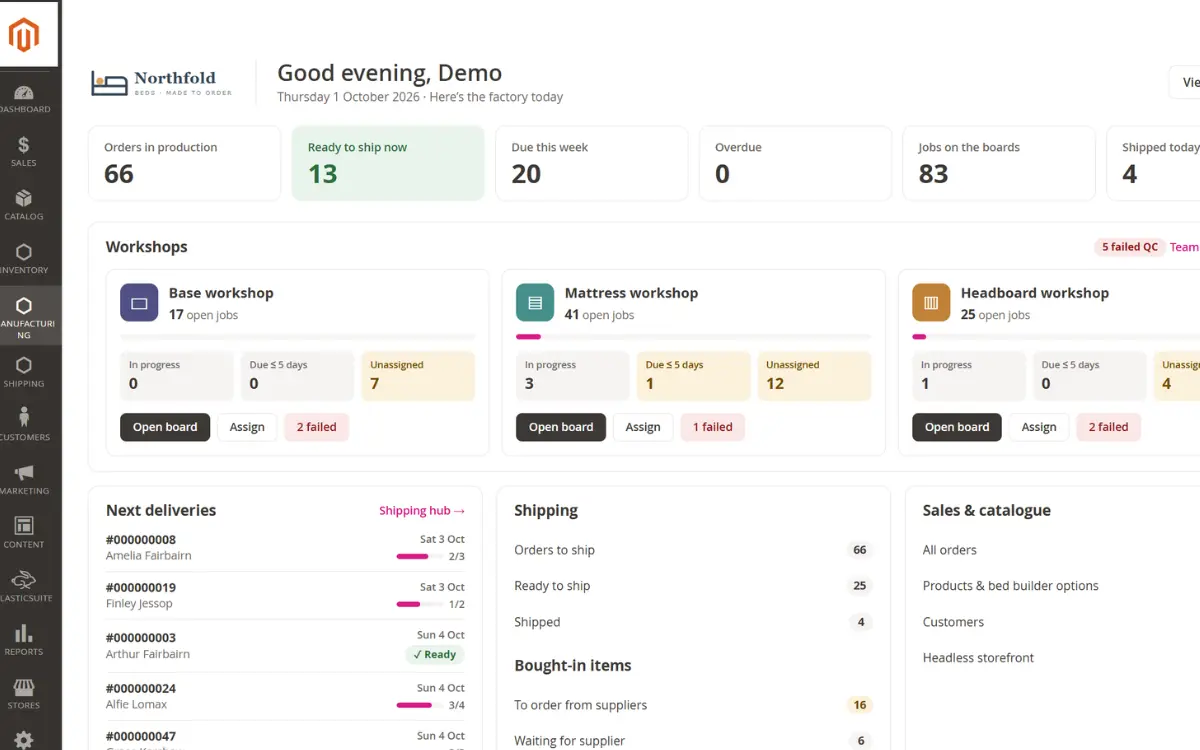Click the Magento logo icon
This screenshot has width=1200, height=750.
point(24,35)
